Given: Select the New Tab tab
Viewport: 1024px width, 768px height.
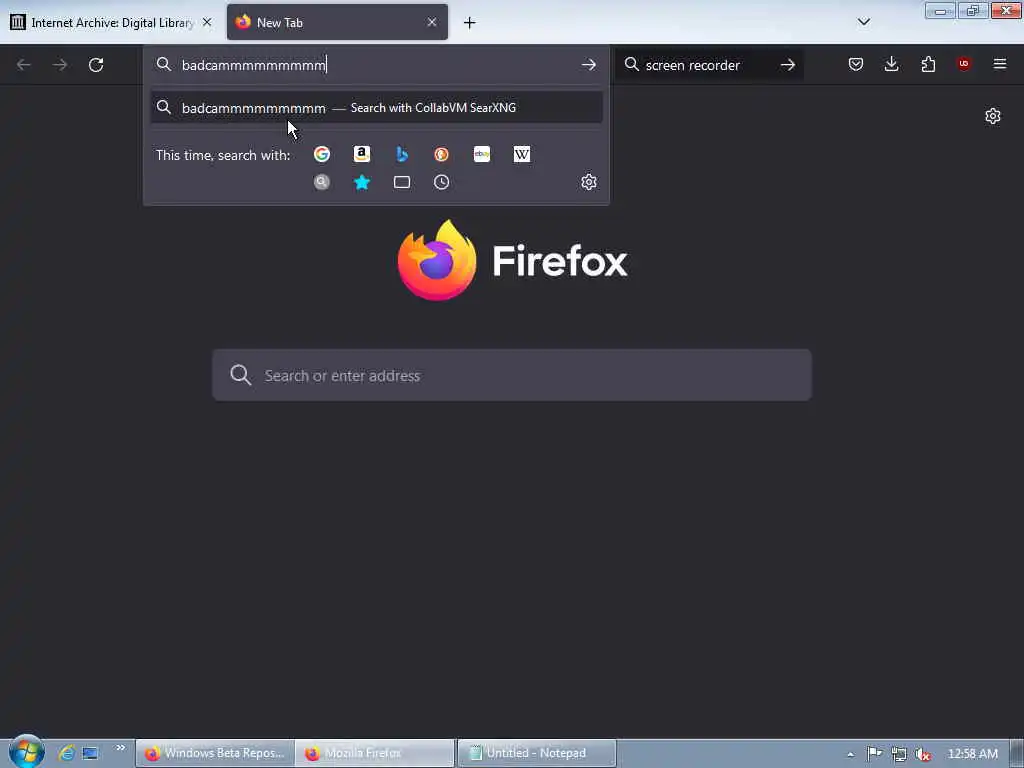Looking at the screenshot, I should [x=337, y=23].
